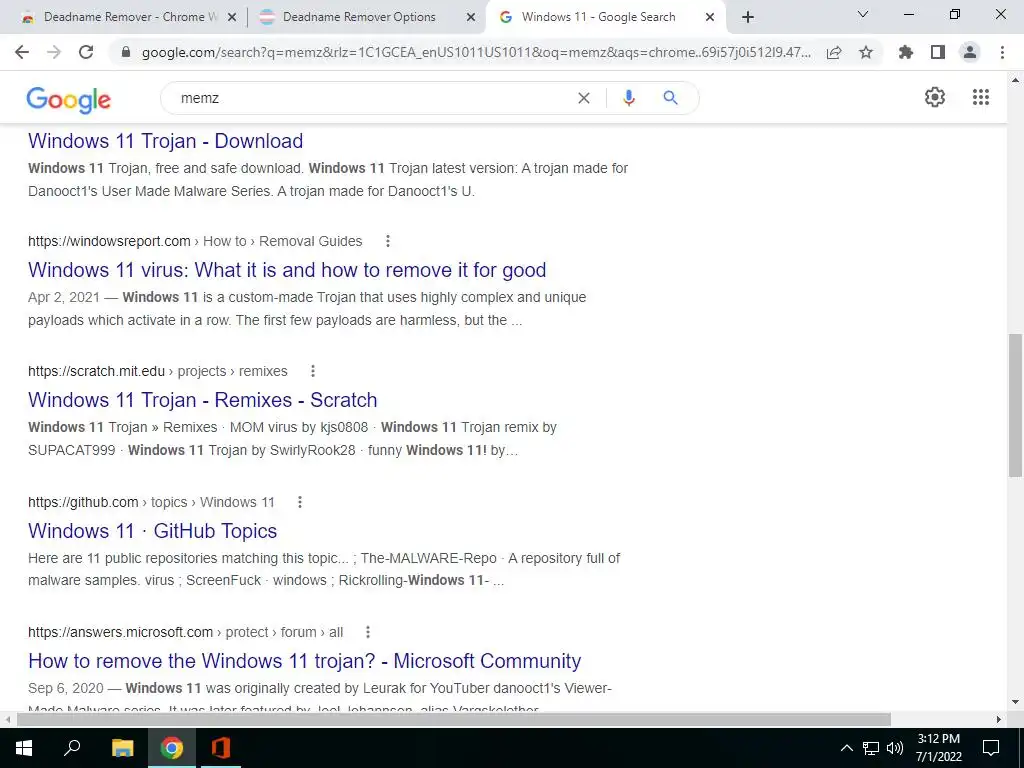Screen dimensions: 1024x768
Task: Open Google search settings gear
Action: [x=935, y=97]
